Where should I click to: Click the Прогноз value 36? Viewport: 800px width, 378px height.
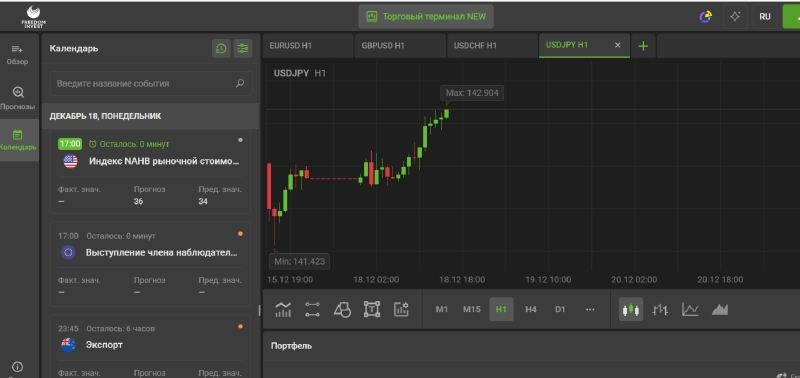tap(138, 201)
